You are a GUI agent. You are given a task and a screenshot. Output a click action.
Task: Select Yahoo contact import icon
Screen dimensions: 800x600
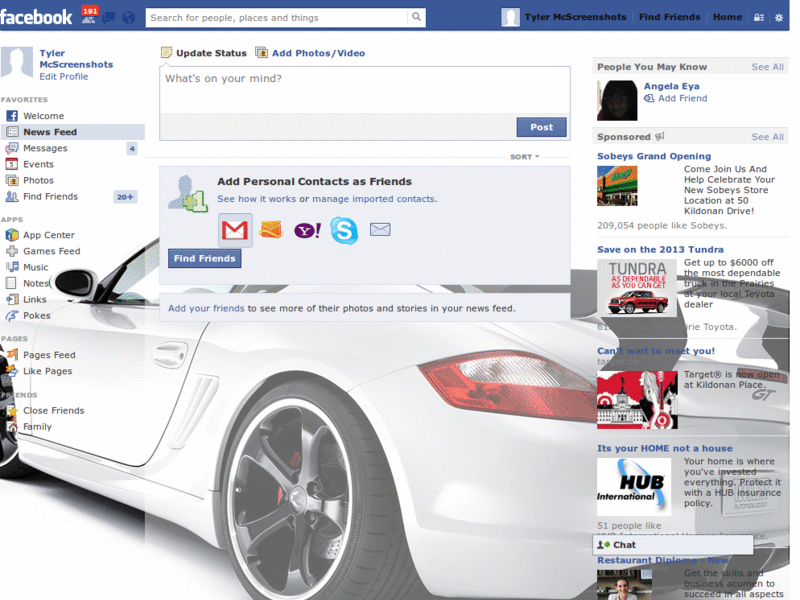click(x=308, y=230)
